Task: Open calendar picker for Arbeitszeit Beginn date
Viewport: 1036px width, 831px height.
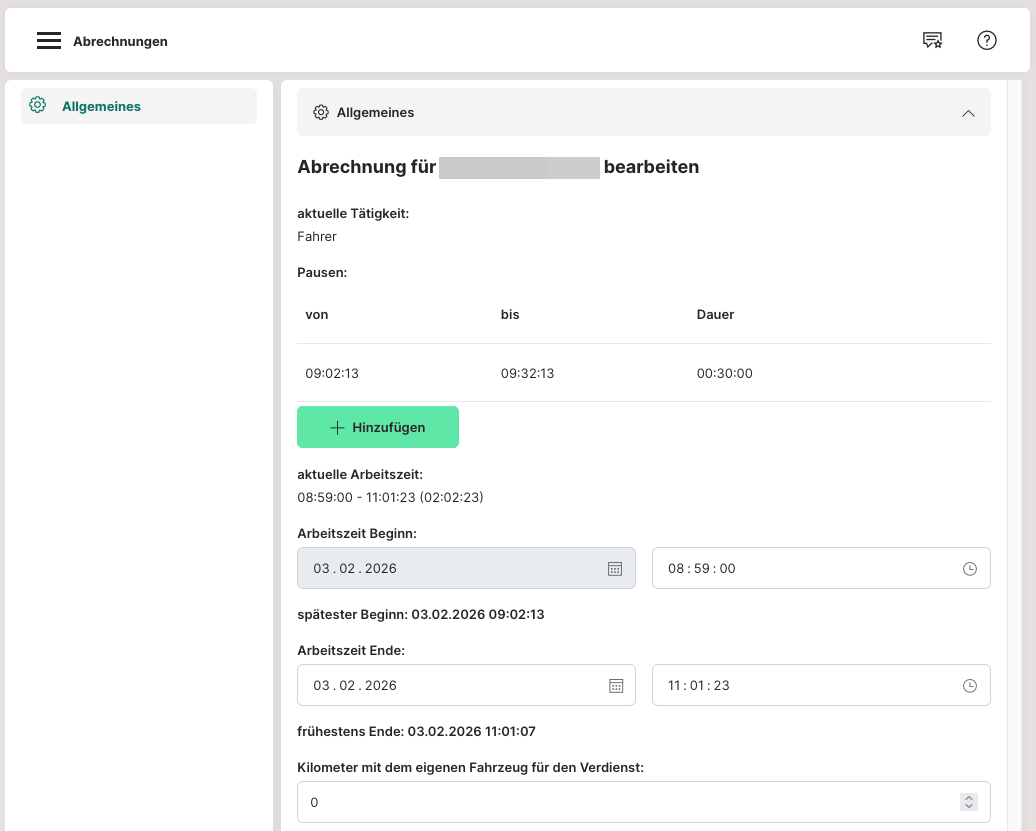Action: point(616,569)
